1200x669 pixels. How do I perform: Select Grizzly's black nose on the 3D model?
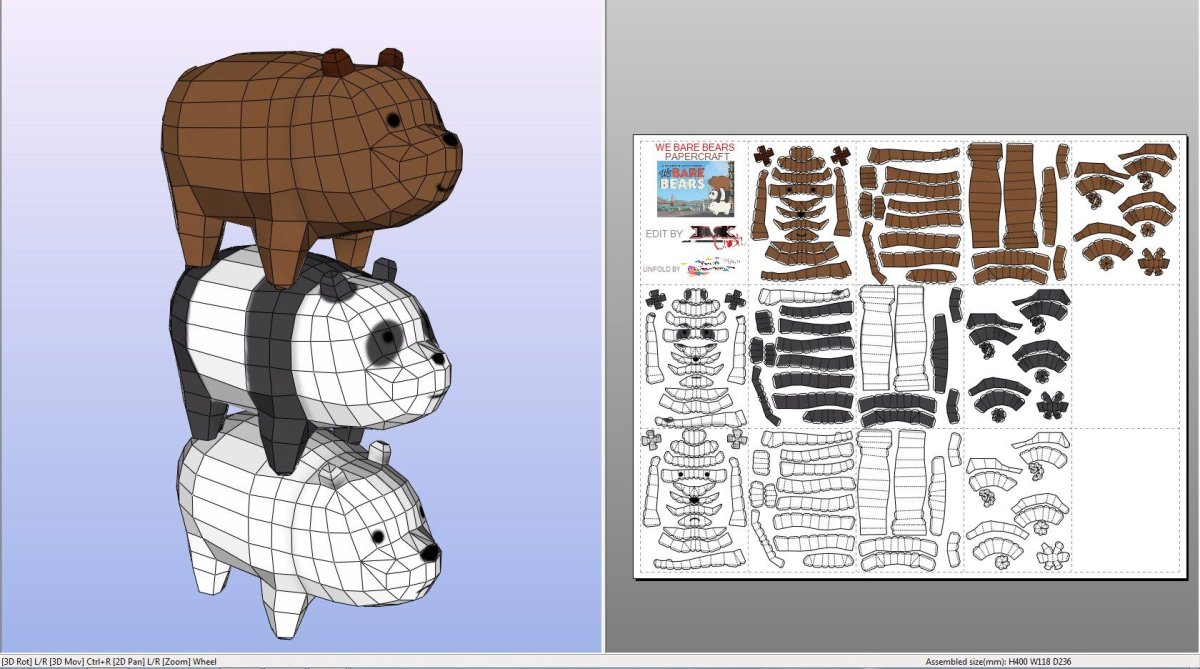[x=452, y=141]
